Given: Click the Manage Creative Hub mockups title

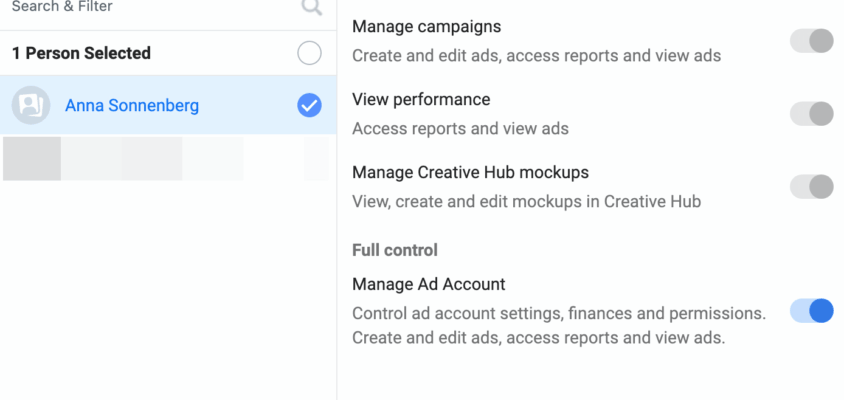Looking at the screenshot, I should [470, 173].
